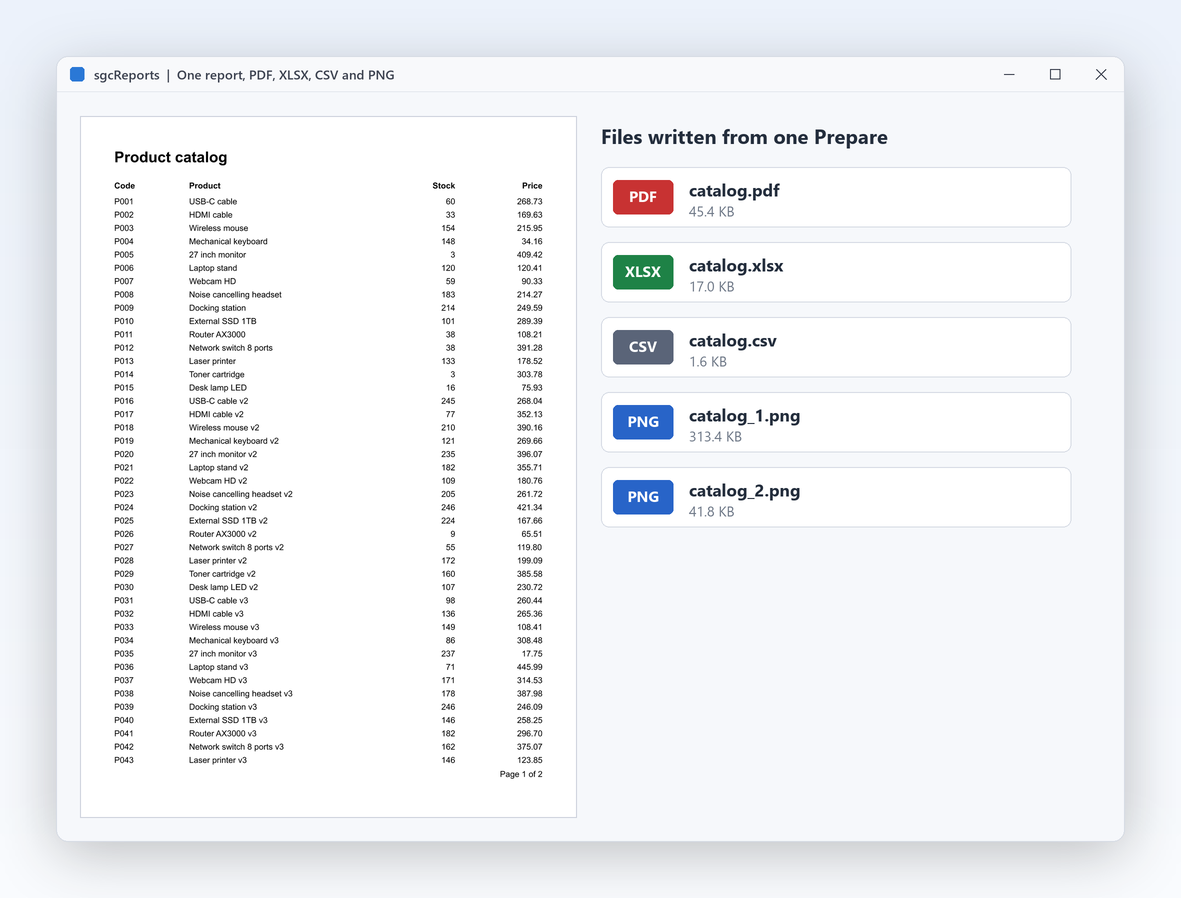Click the 'Router AX3000' cell in row P011

(x=217, y=334)
